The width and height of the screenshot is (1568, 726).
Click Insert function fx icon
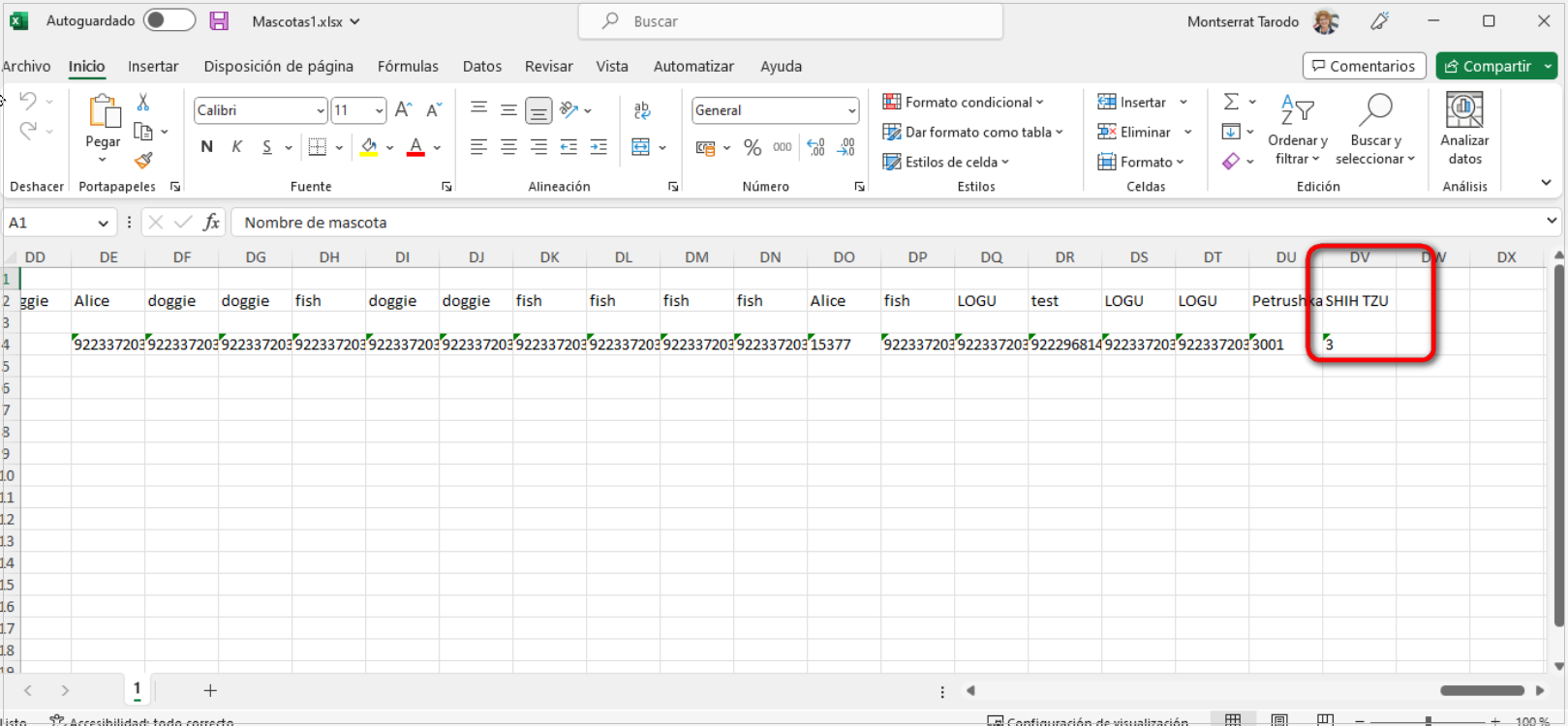click(211, 223)
